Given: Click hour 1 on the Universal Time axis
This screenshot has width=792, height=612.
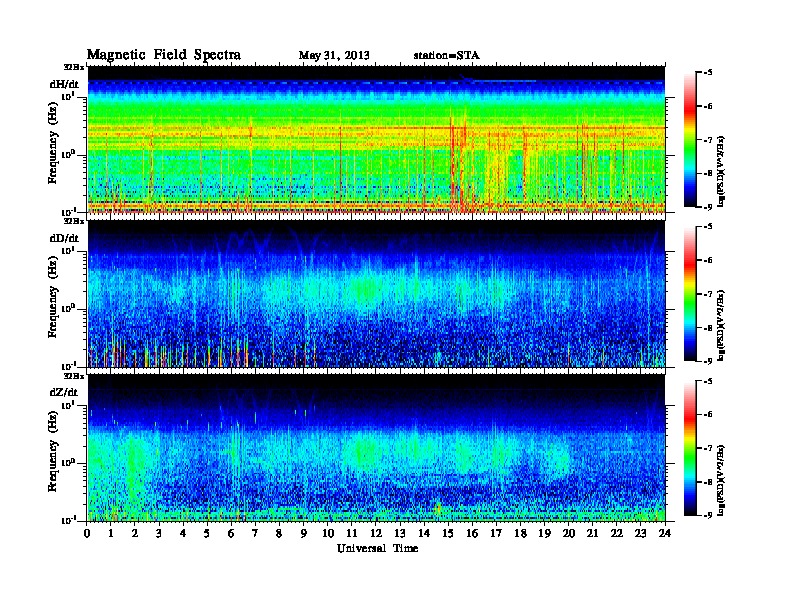Looking at the screenshot, I should (x=111, y=533).
